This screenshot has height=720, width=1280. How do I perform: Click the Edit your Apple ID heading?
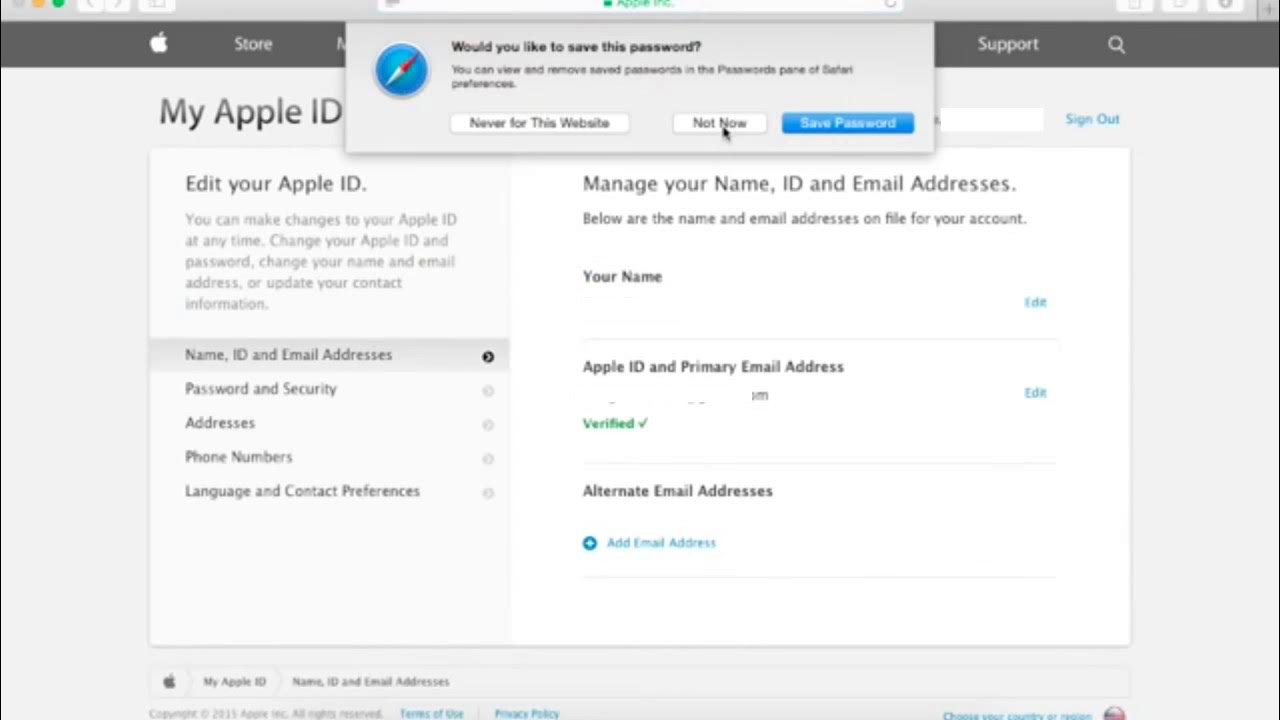276,184
